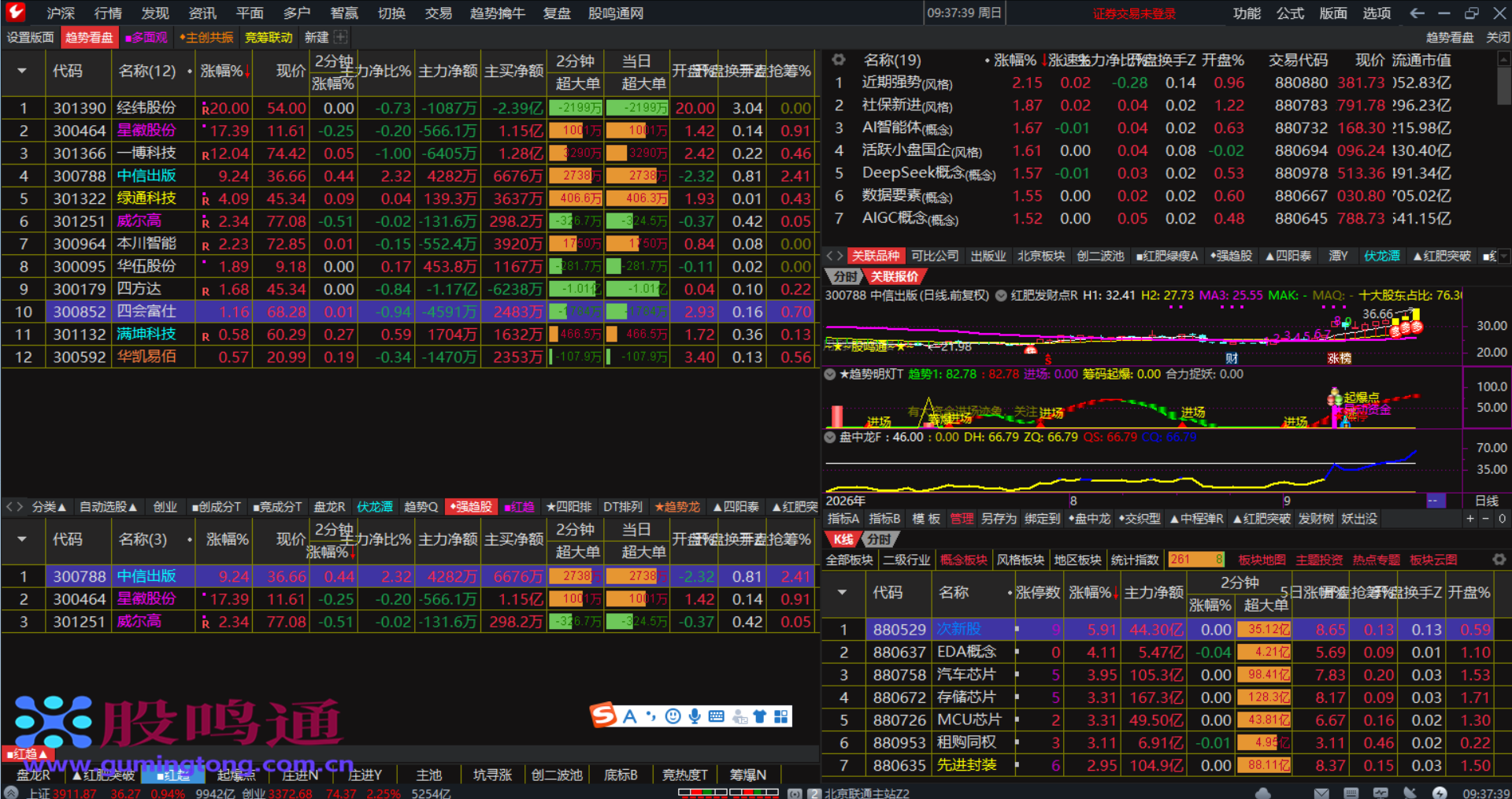Click the Sogou input method logo
1512x799 pixels.
pyautogui.click(x=604, y=716)
